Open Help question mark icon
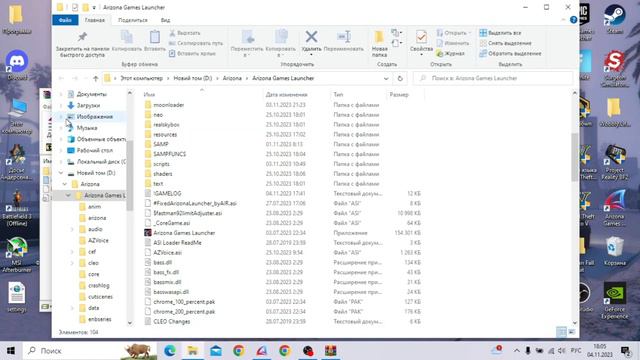640x360 pixels. pos(573,20)
